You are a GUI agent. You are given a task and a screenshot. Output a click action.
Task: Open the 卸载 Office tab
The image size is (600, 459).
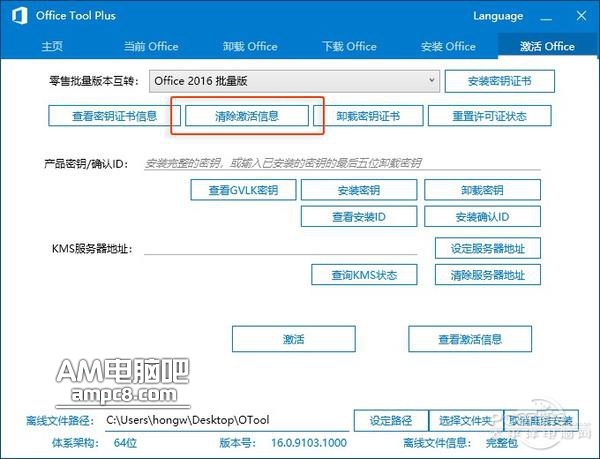(x=250, y=46)
